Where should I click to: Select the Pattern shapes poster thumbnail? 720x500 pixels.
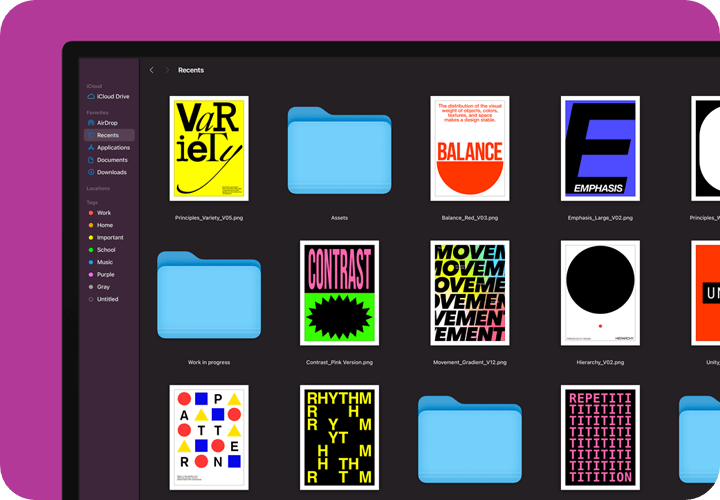[x=209, y=438]
